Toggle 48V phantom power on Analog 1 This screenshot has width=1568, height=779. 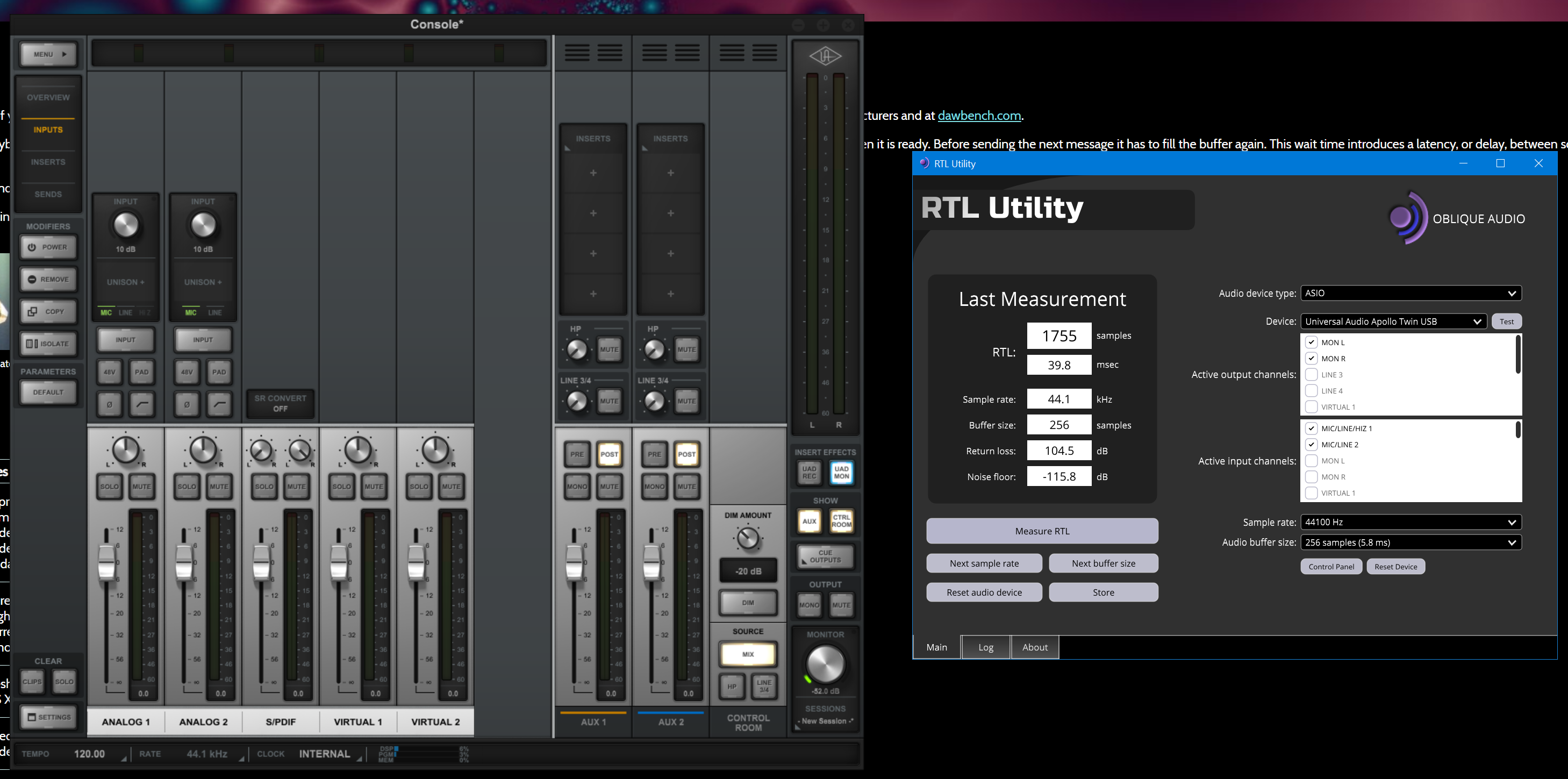click(110, 372)
